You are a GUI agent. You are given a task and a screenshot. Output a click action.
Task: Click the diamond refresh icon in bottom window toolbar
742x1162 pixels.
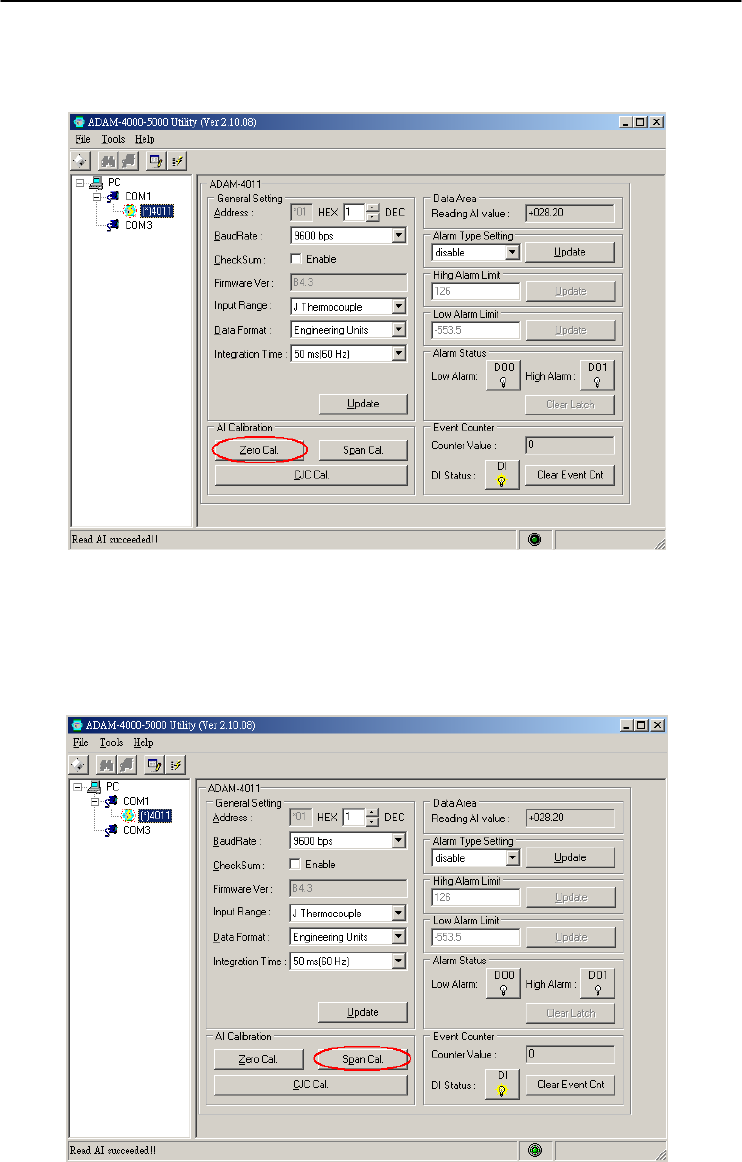tap(79, 765)
